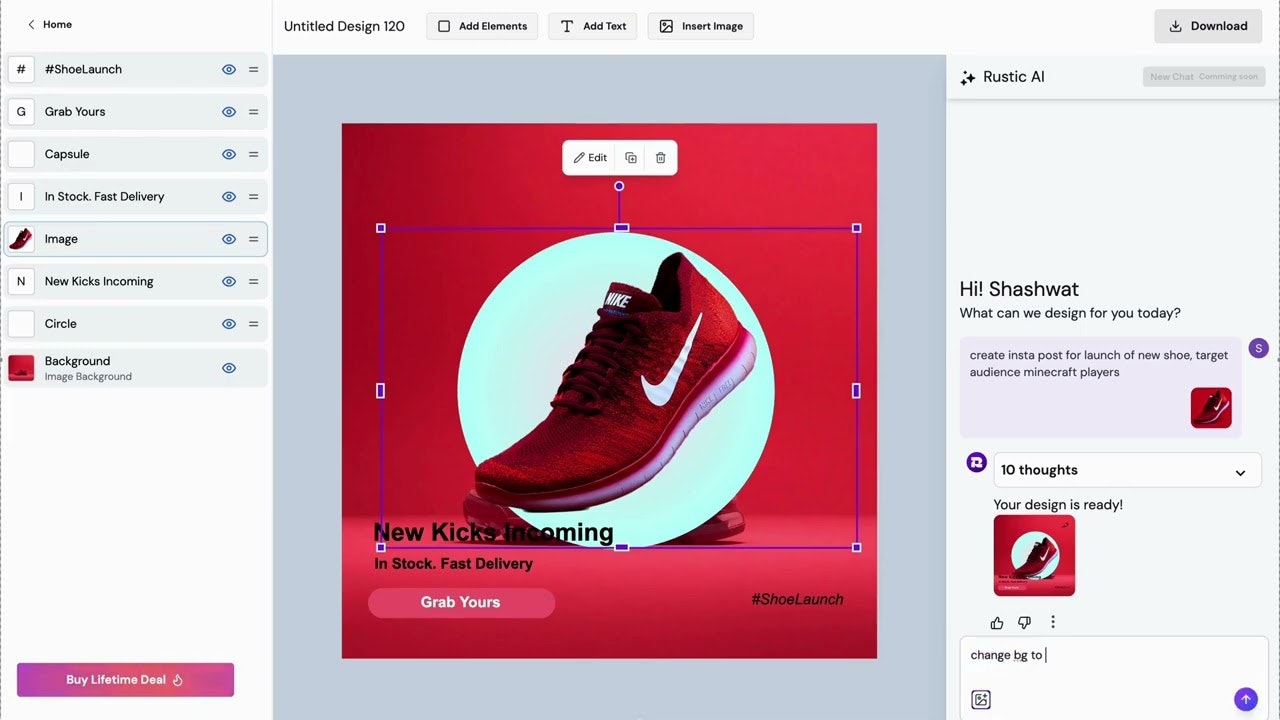Click the Insert Image button
This screenshot has height=720, width=1280.
[x=701, y=26]
